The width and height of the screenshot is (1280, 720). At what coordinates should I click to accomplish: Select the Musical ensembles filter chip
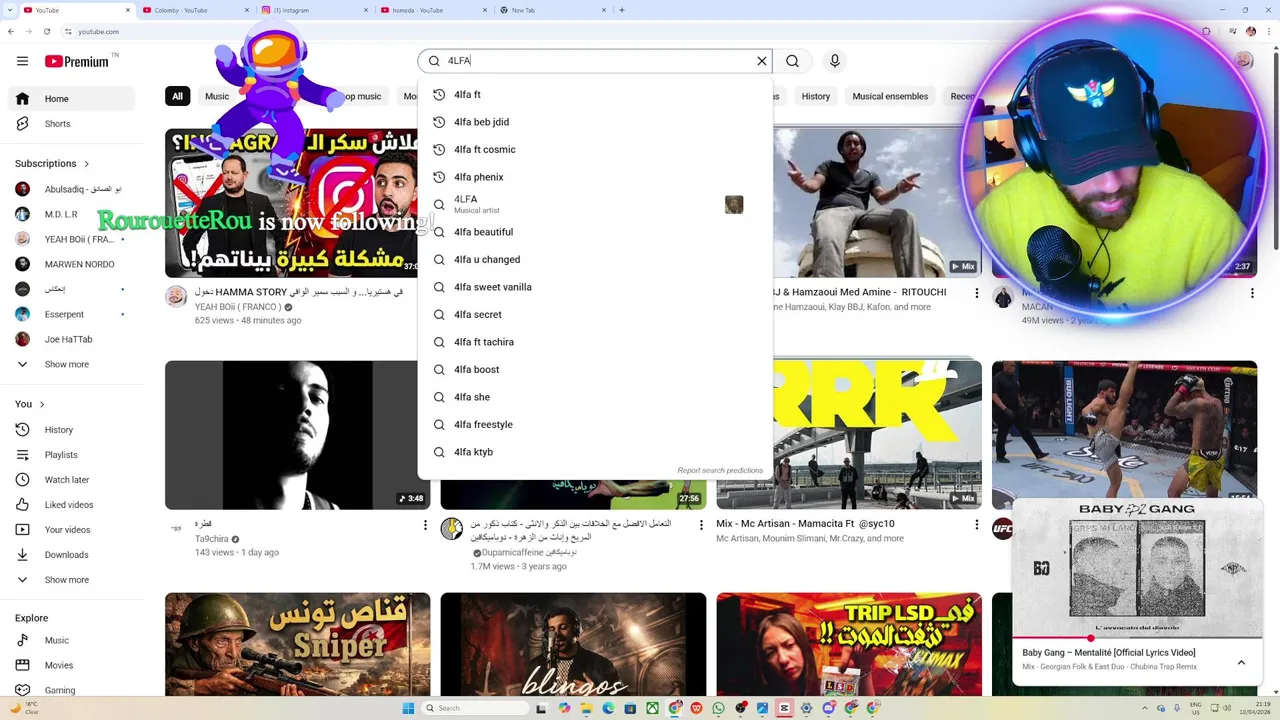[x=890, y=97]
